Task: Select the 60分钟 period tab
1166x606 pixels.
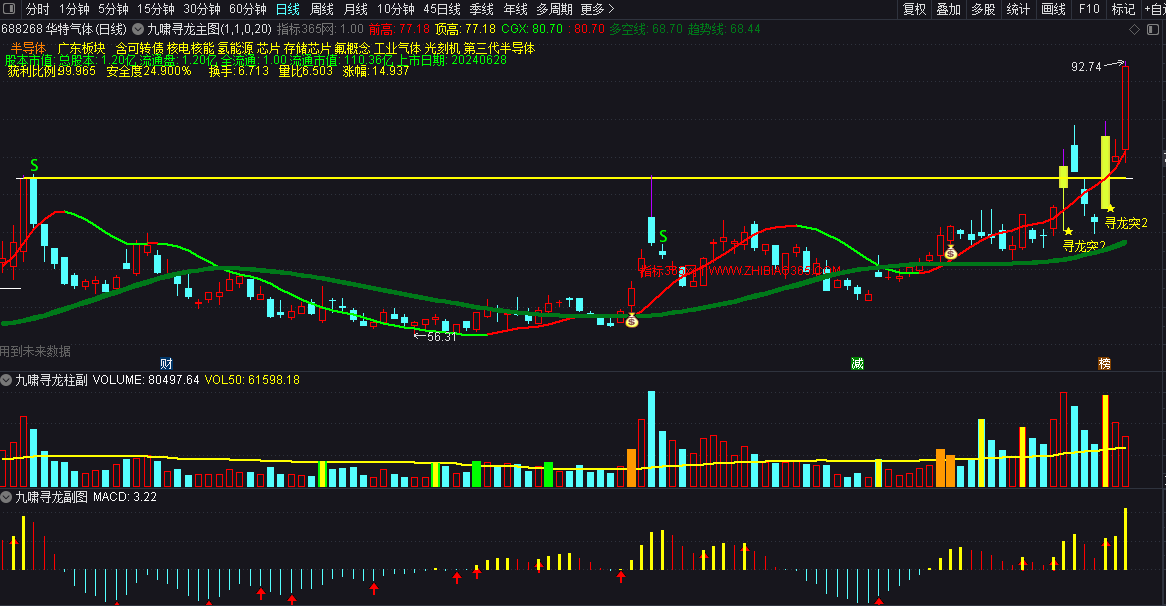Action: tap(248, 9)
